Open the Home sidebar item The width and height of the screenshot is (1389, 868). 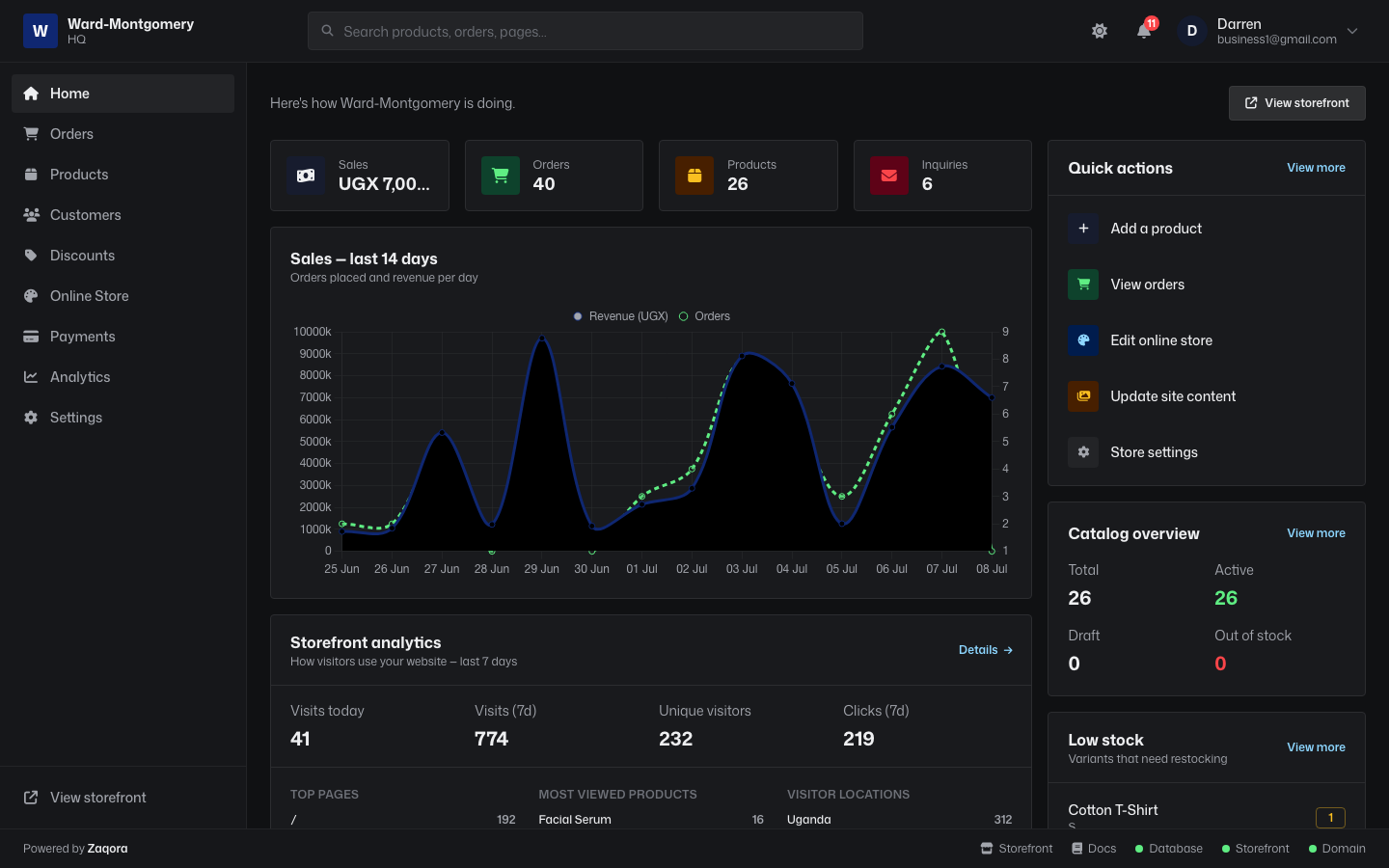click(123, 94)
